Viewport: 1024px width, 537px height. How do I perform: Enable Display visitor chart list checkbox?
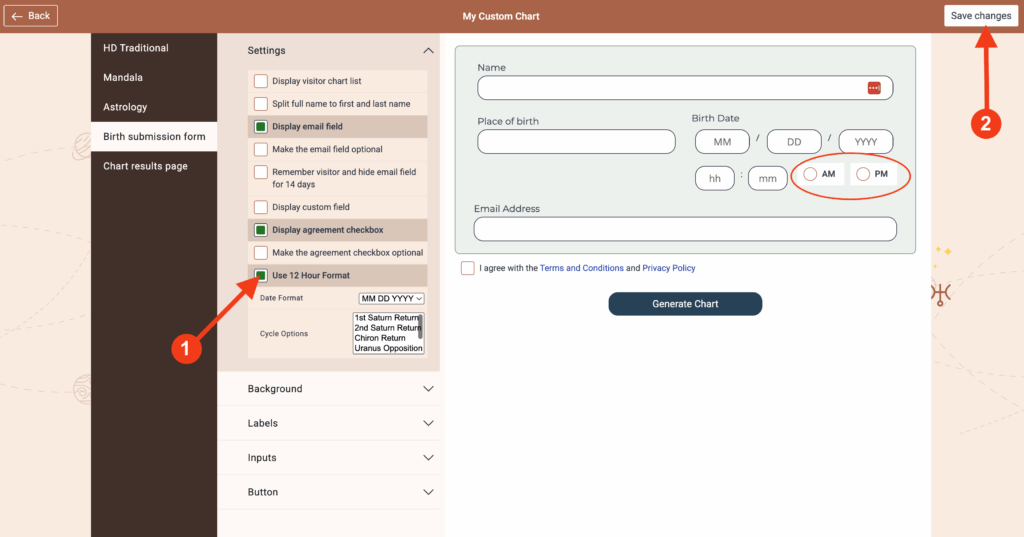(x=261, y=81)
